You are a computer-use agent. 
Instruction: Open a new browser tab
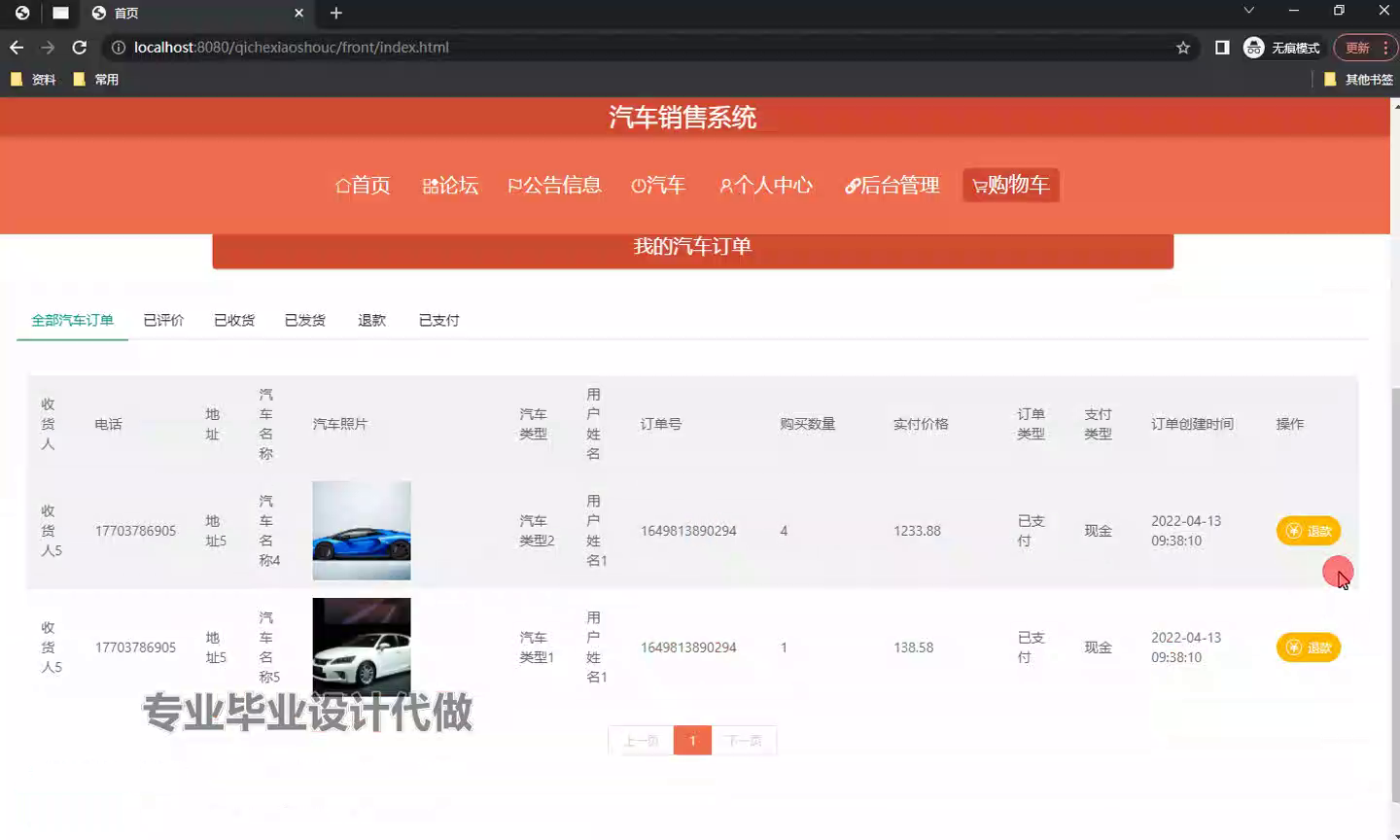pyautogui.click(x=336, y=13)
